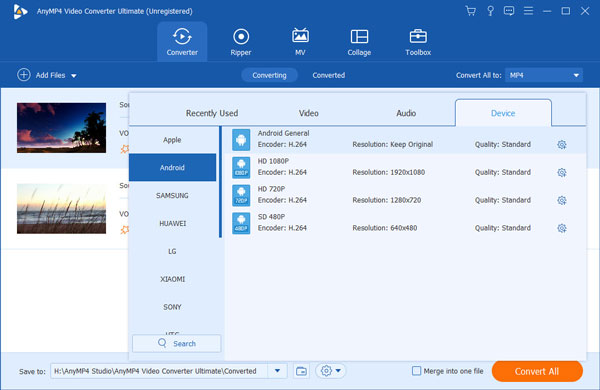Open settings gear for HD 720P

tap(561, 200)
